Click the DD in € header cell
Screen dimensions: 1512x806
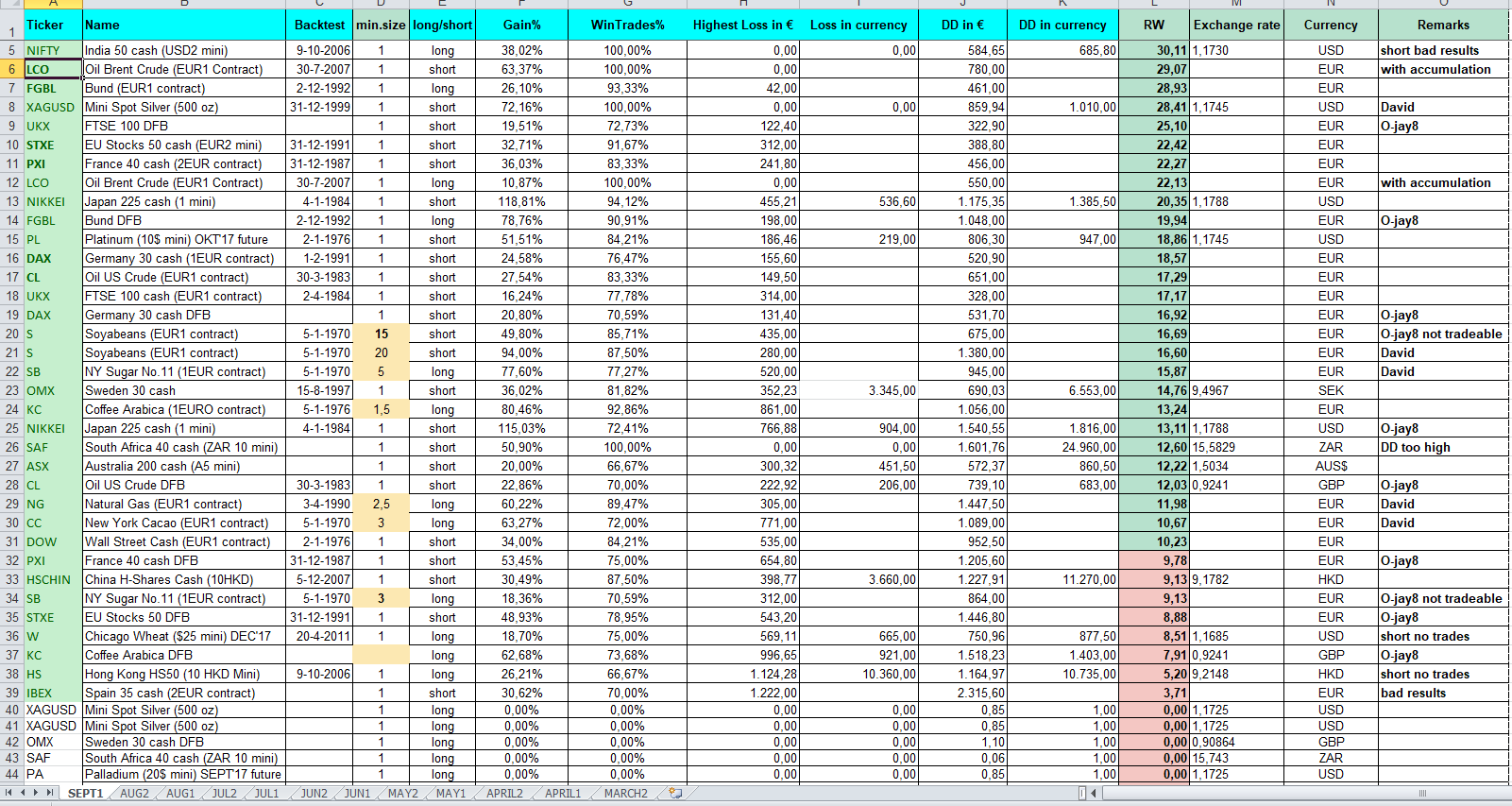tap(962, 25)
